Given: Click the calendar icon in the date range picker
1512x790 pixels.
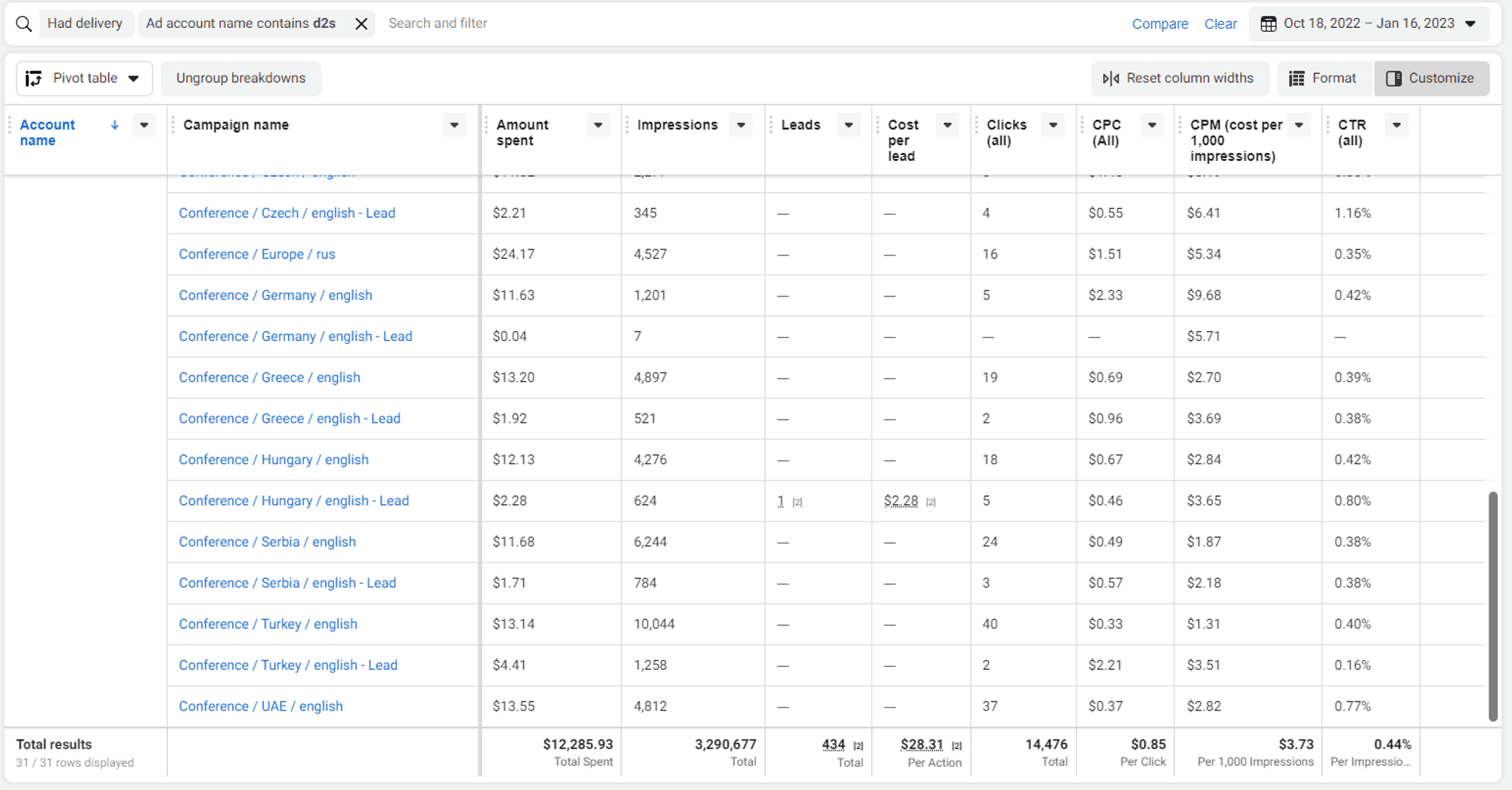Looking at the screenshot, I should (x=1269, y=23).
